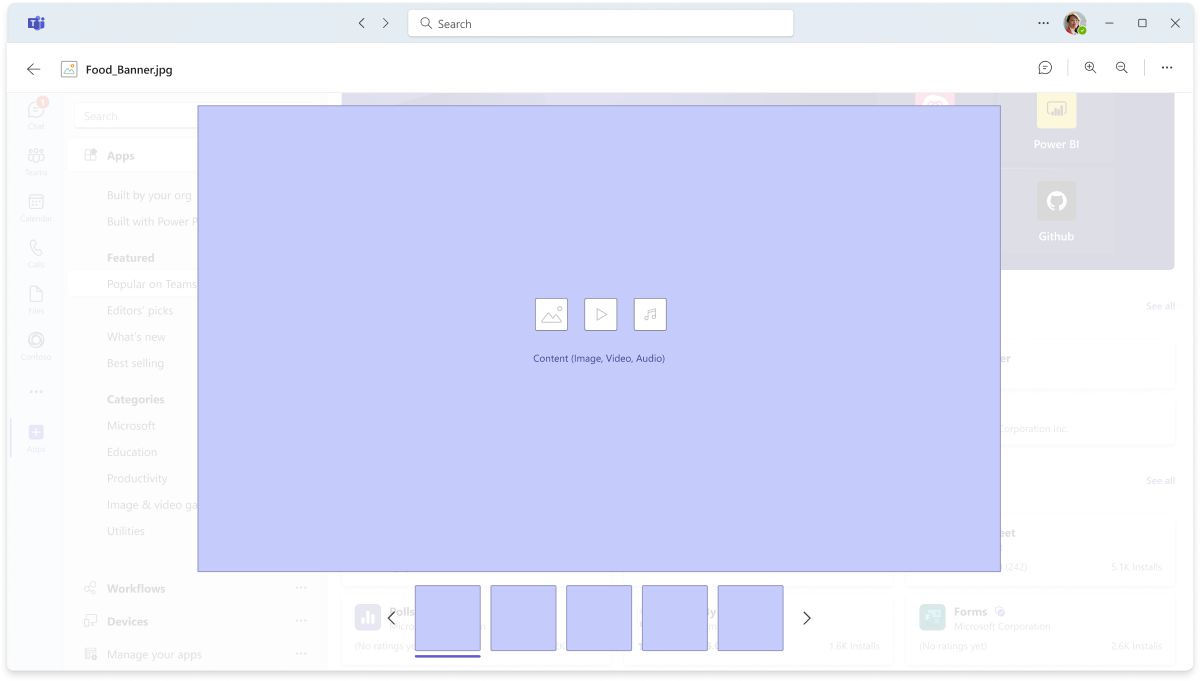Go back using the title bar history arrow
1200x681 pixels.
click(361, 23)
